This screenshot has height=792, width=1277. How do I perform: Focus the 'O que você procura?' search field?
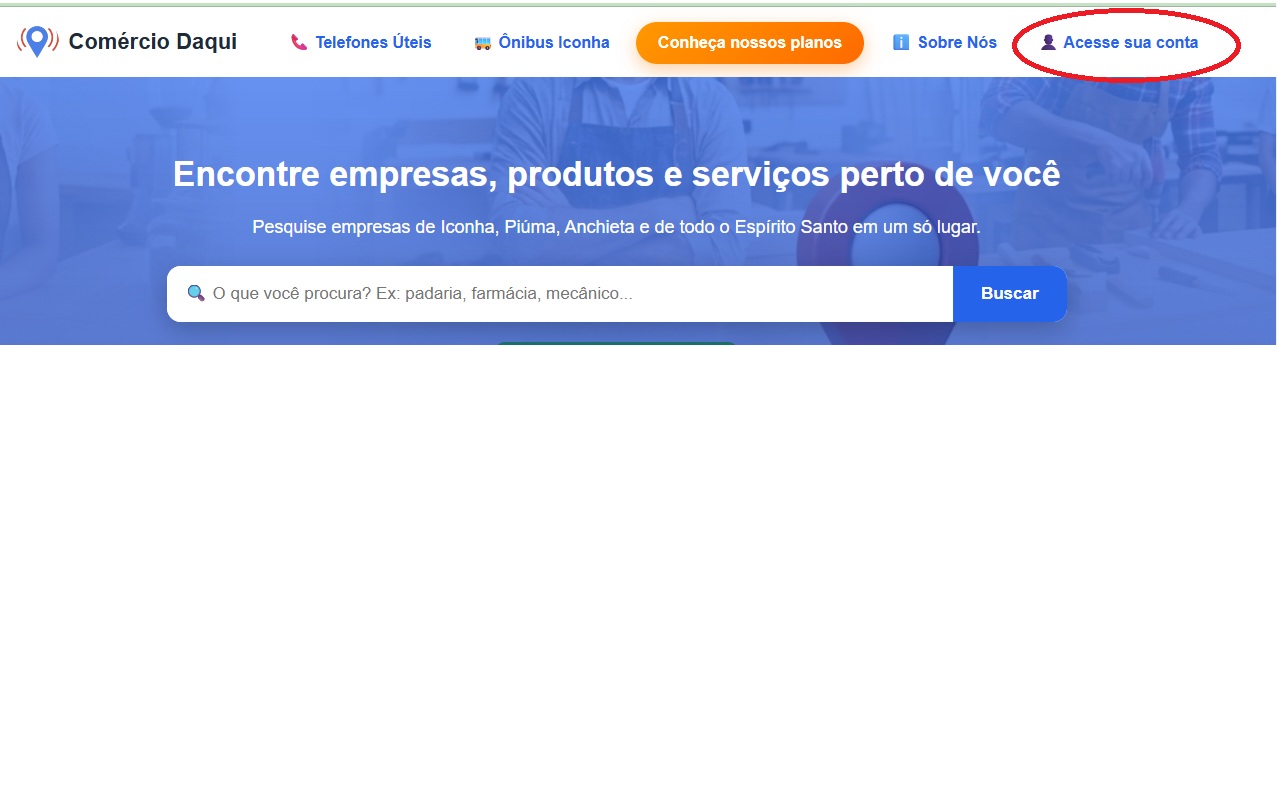click(x=560, y=294)
